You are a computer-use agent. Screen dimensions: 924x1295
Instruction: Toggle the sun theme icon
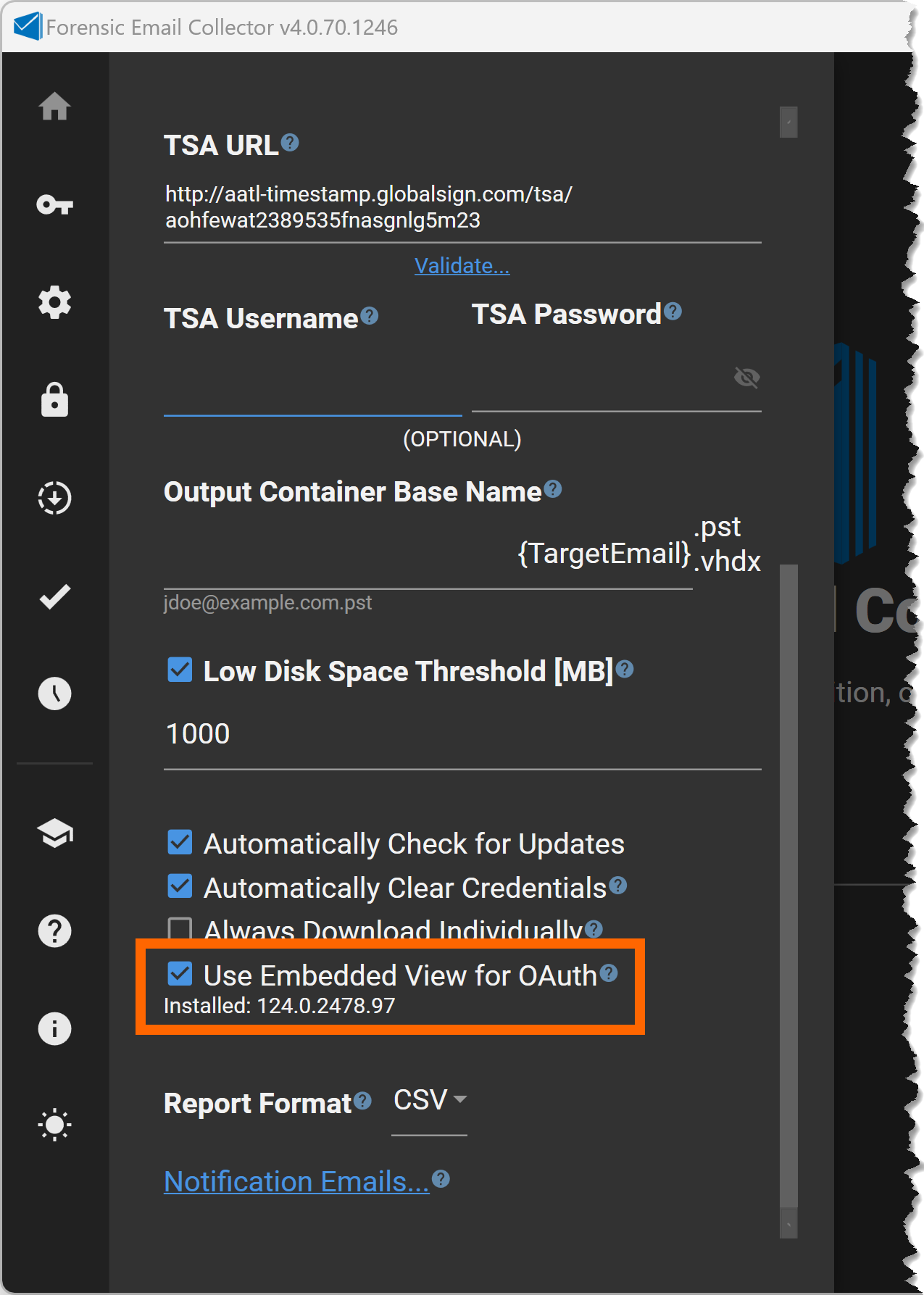(x=54, y=1125)
